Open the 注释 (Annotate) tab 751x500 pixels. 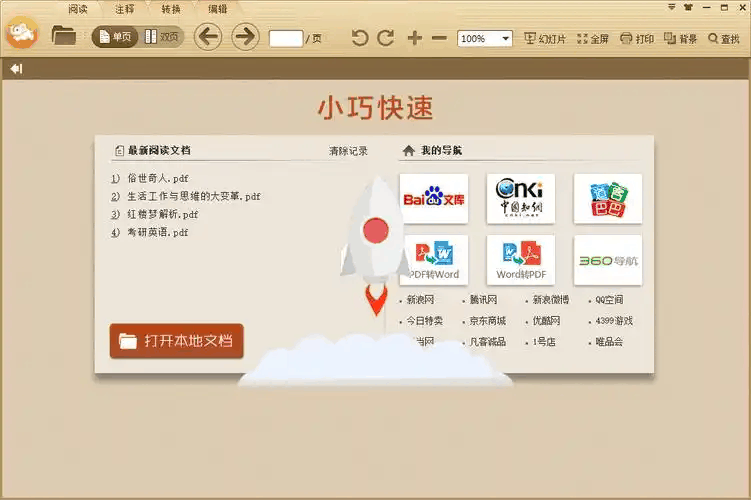coord(125,8)
